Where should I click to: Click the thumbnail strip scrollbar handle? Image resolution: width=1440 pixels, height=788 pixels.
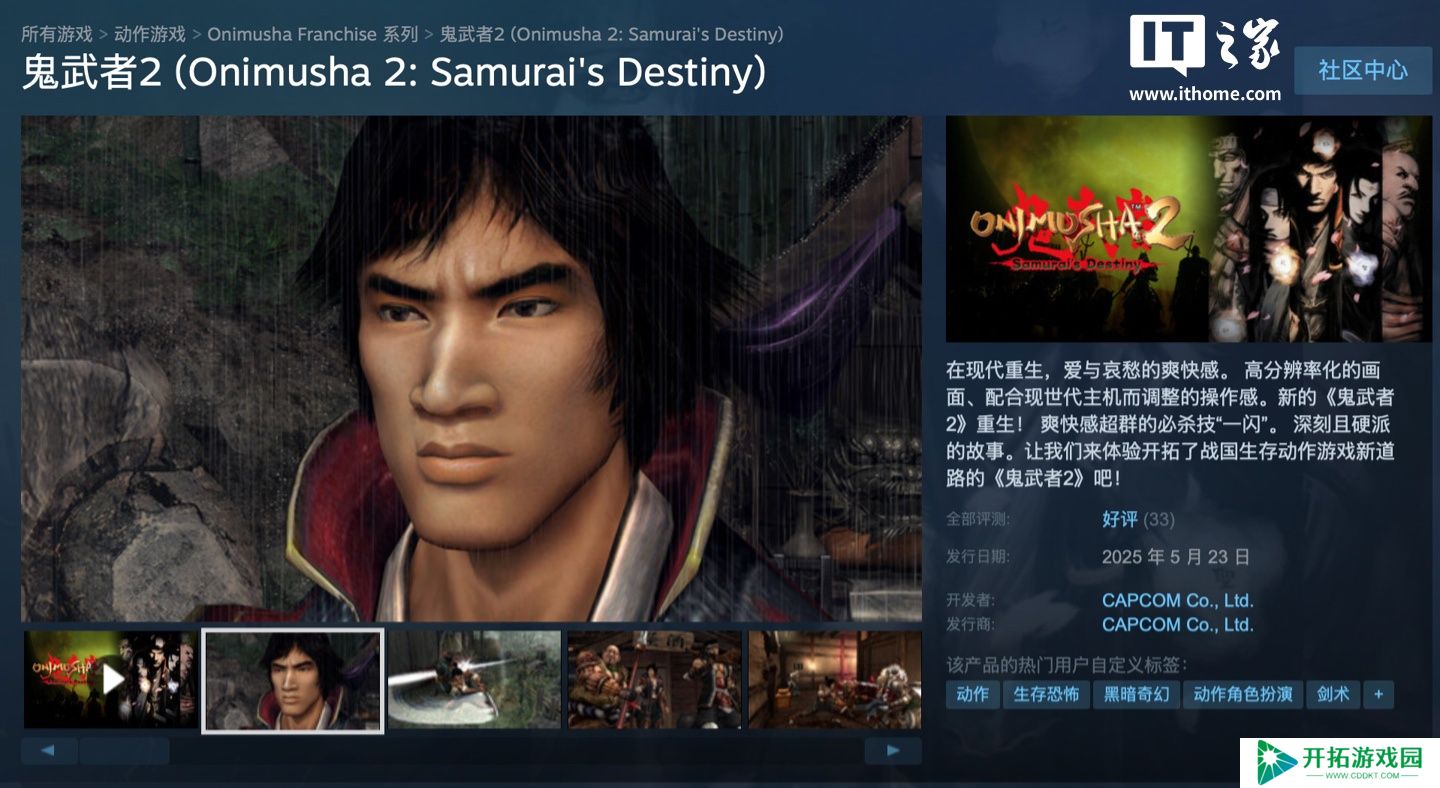click(124, 751)
